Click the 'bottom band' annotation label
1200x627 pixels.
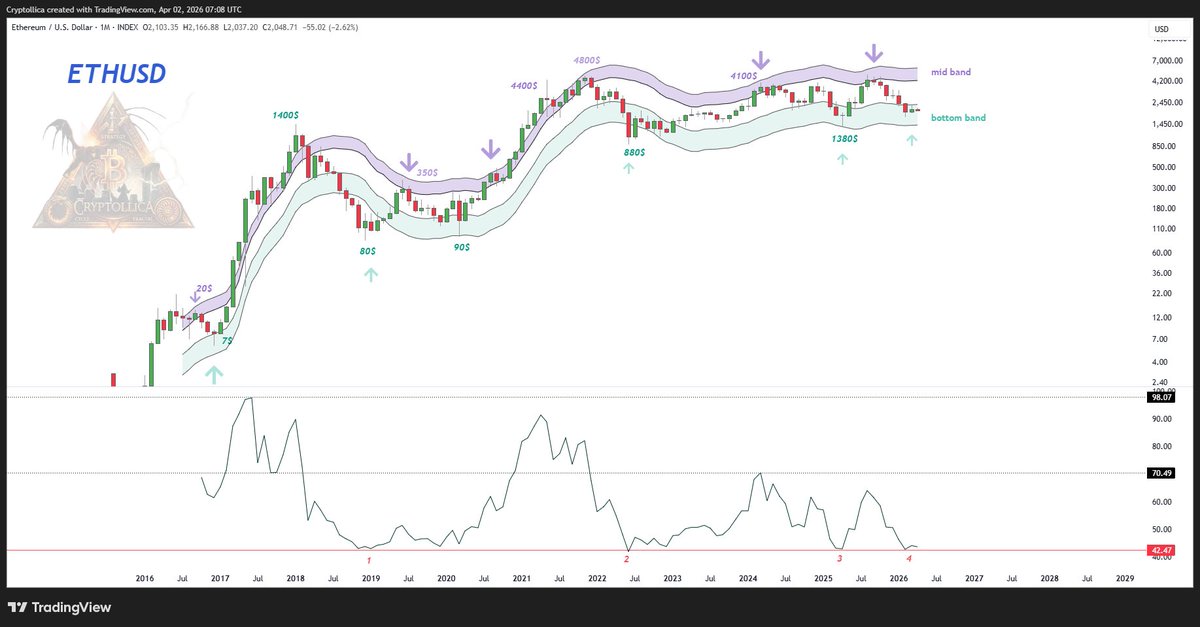click(x=958, y=118)
